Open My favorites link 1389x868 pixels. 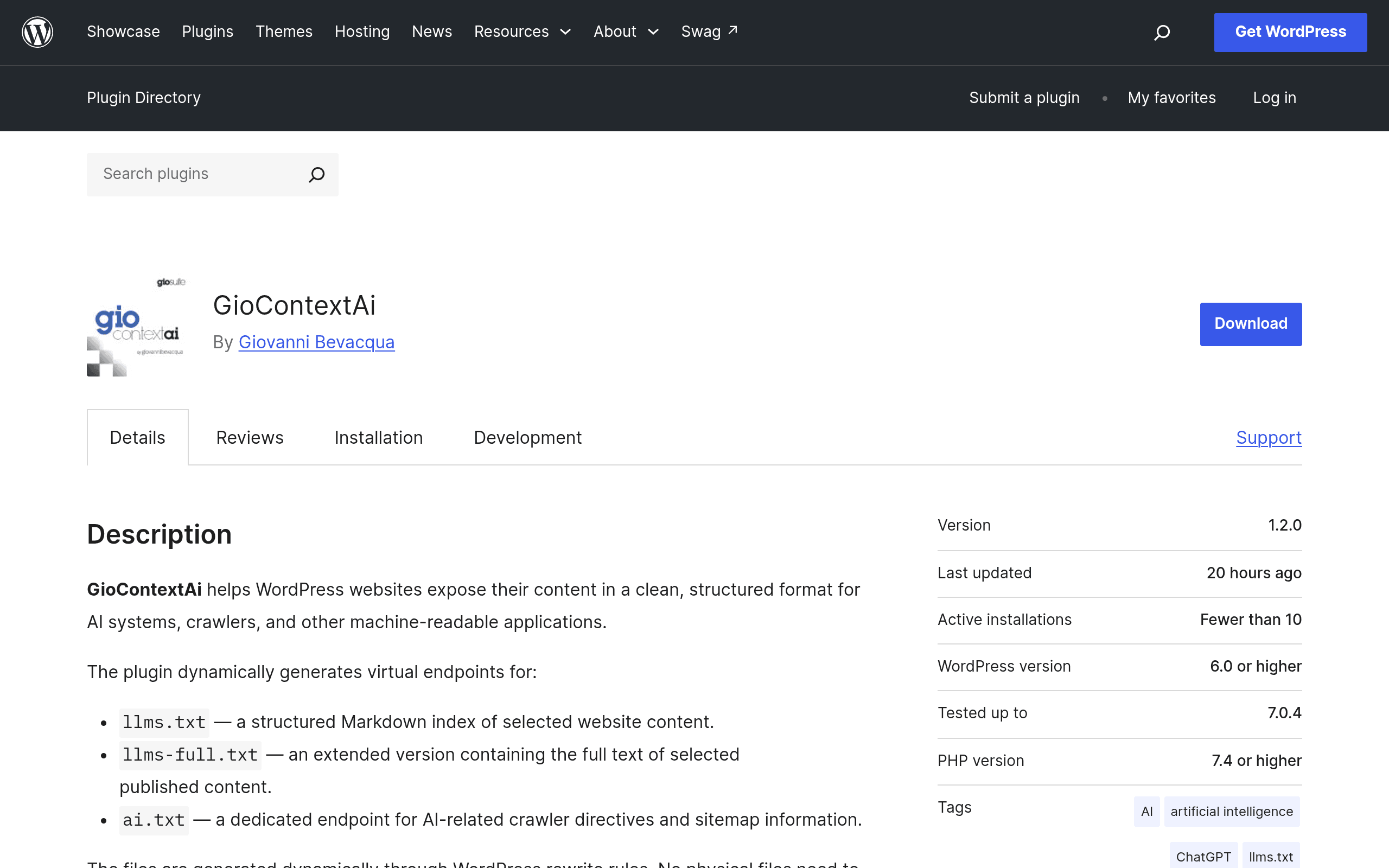click(1171, 98)
